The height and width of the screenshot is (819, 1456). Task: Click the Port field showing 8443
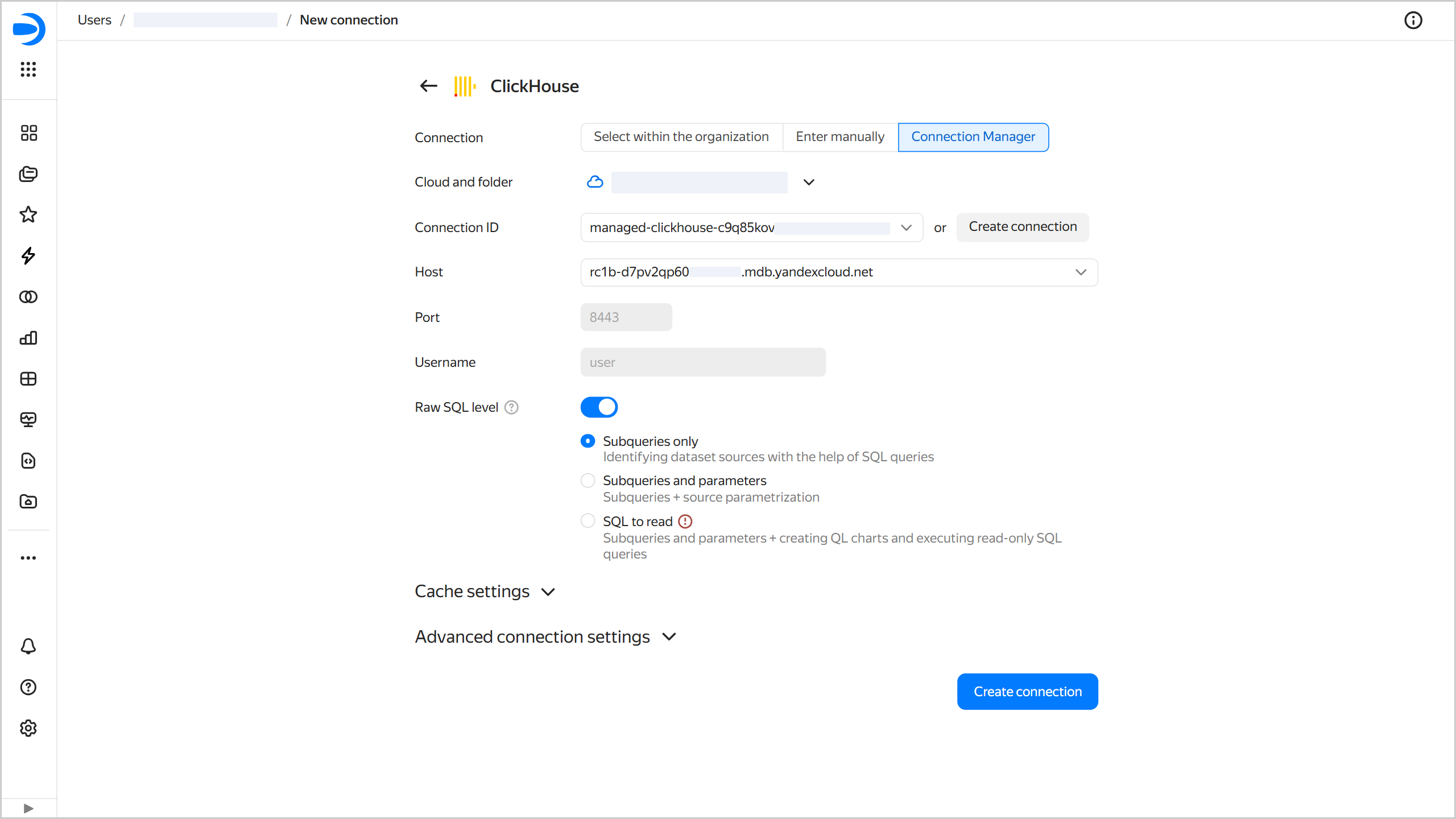coord(626,317)
